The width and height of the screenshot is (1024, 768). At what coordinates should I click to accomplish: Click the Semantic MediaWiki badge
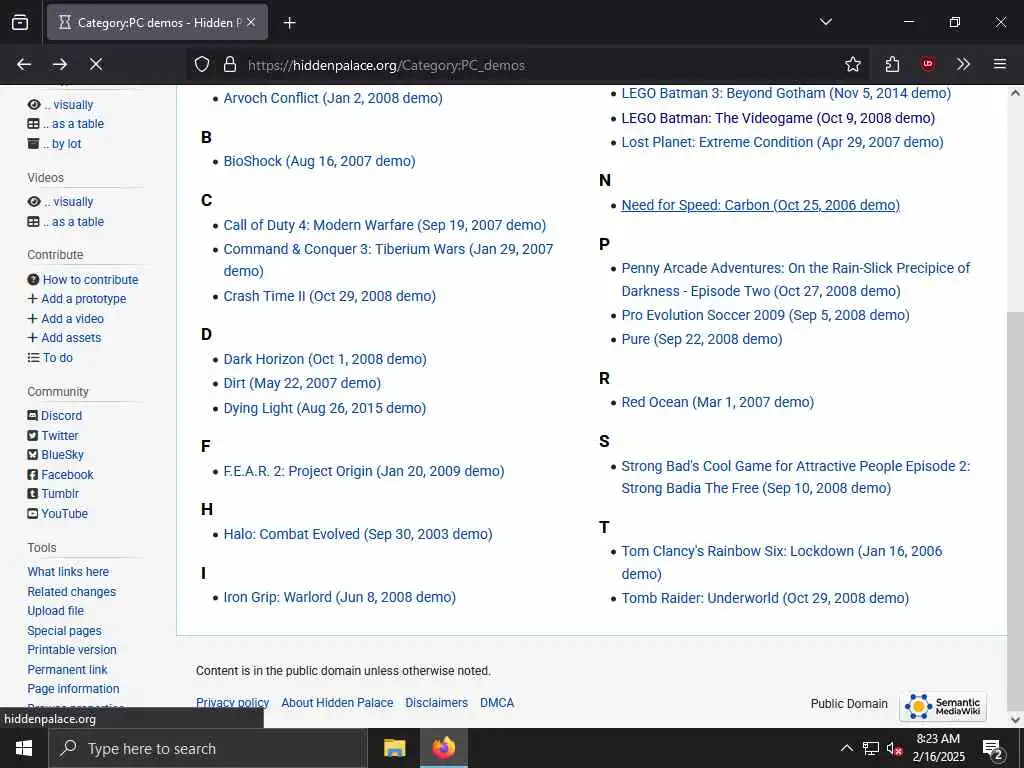pyautogui.click(x=942, y=706)
